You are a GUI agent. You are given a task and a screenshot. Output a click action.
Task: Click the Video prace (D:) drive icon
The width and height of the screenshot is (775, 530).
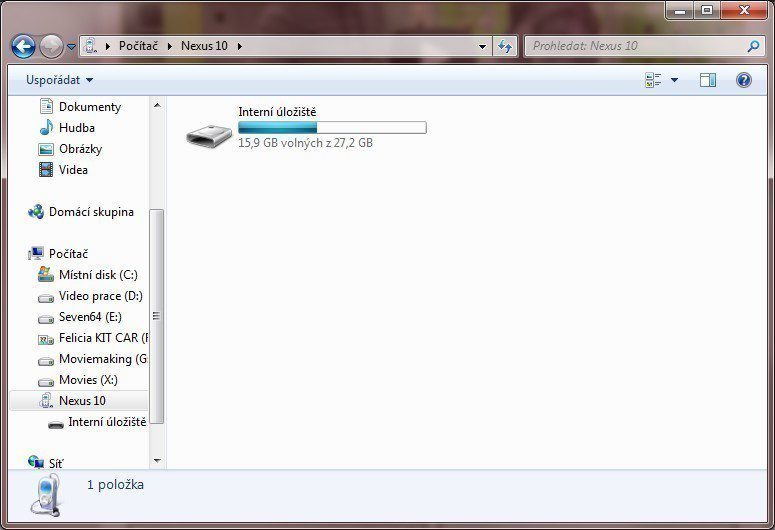46,298
